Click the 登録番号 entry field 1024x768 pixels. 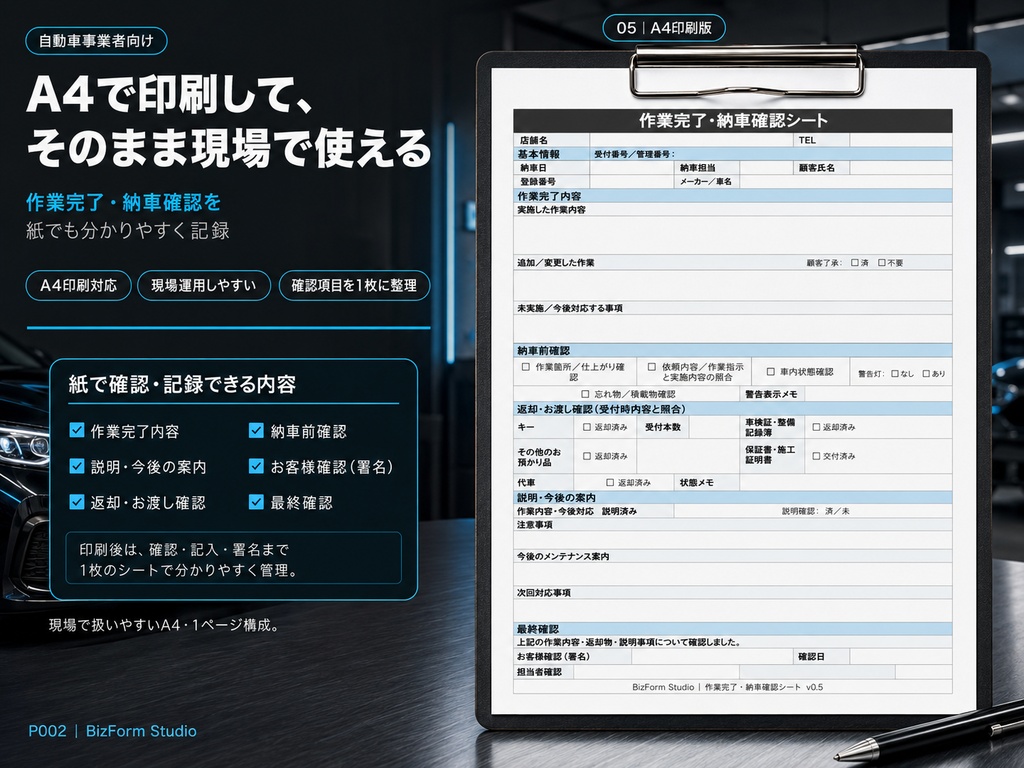coord(632,182)
